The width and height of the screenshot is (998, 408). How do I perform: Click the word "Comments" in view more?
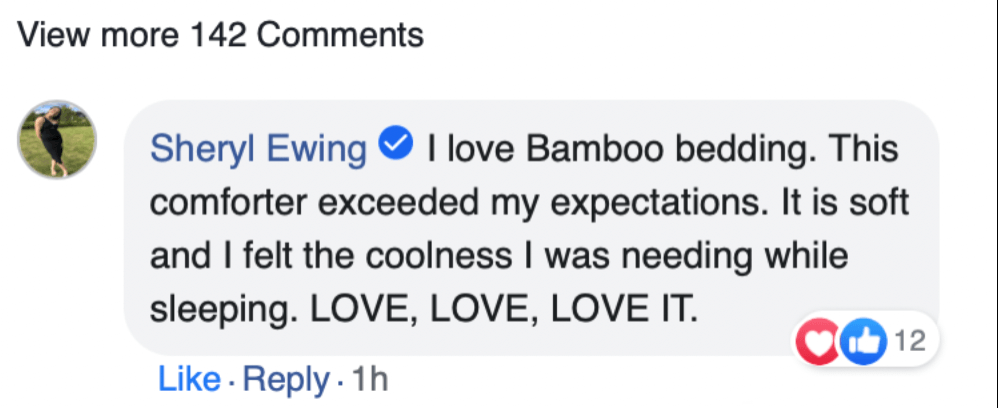pos(340,36)
